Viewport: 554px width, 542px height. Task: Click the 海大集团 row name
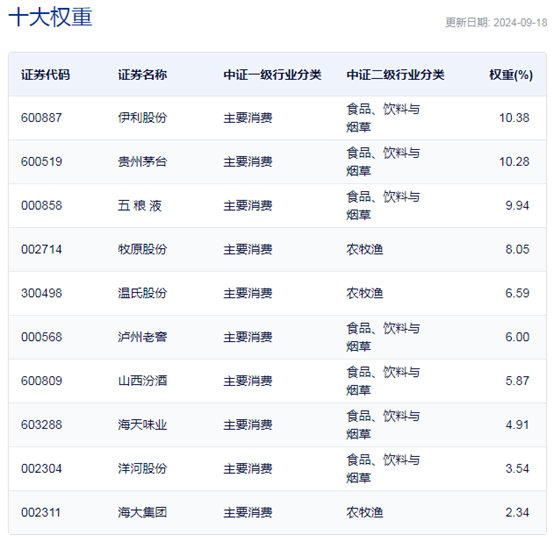click(x=142, y=513)
